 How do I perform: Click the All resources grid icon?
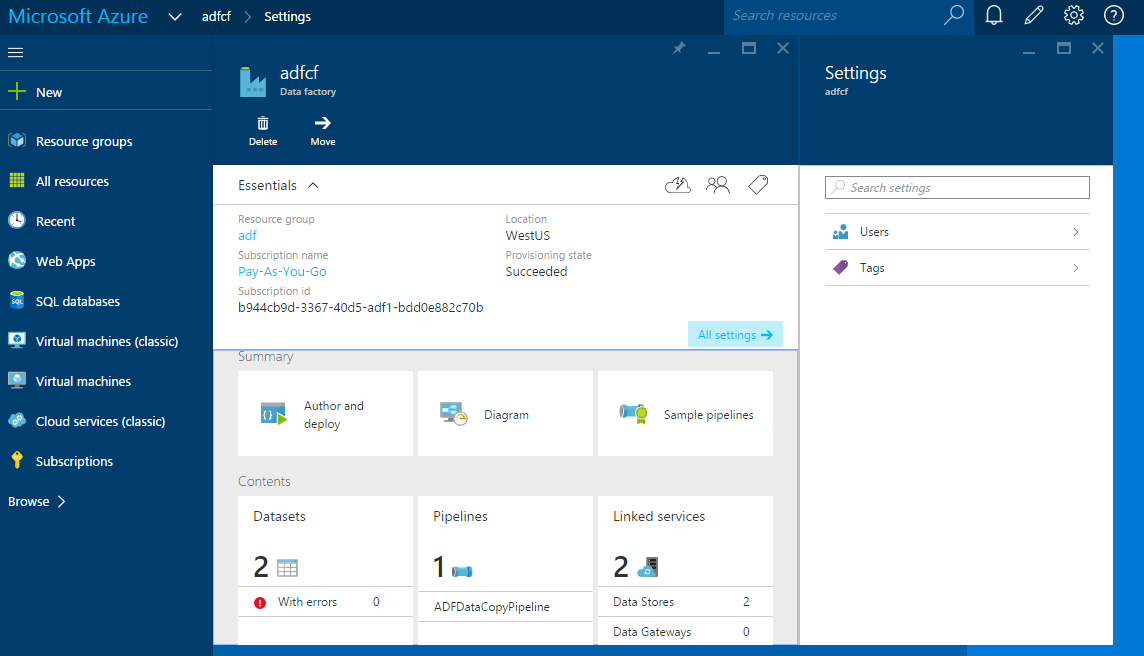[x=17, y=180]
